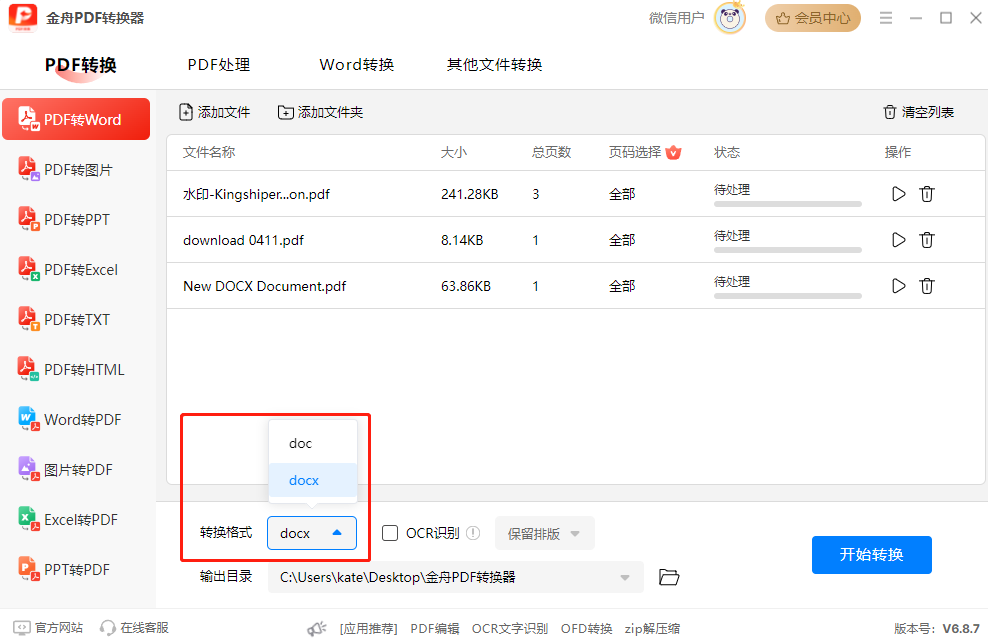Screen dimensions: 988x643
Task: Click progress bar of download 0411.pdf
Action: (788, 250)
